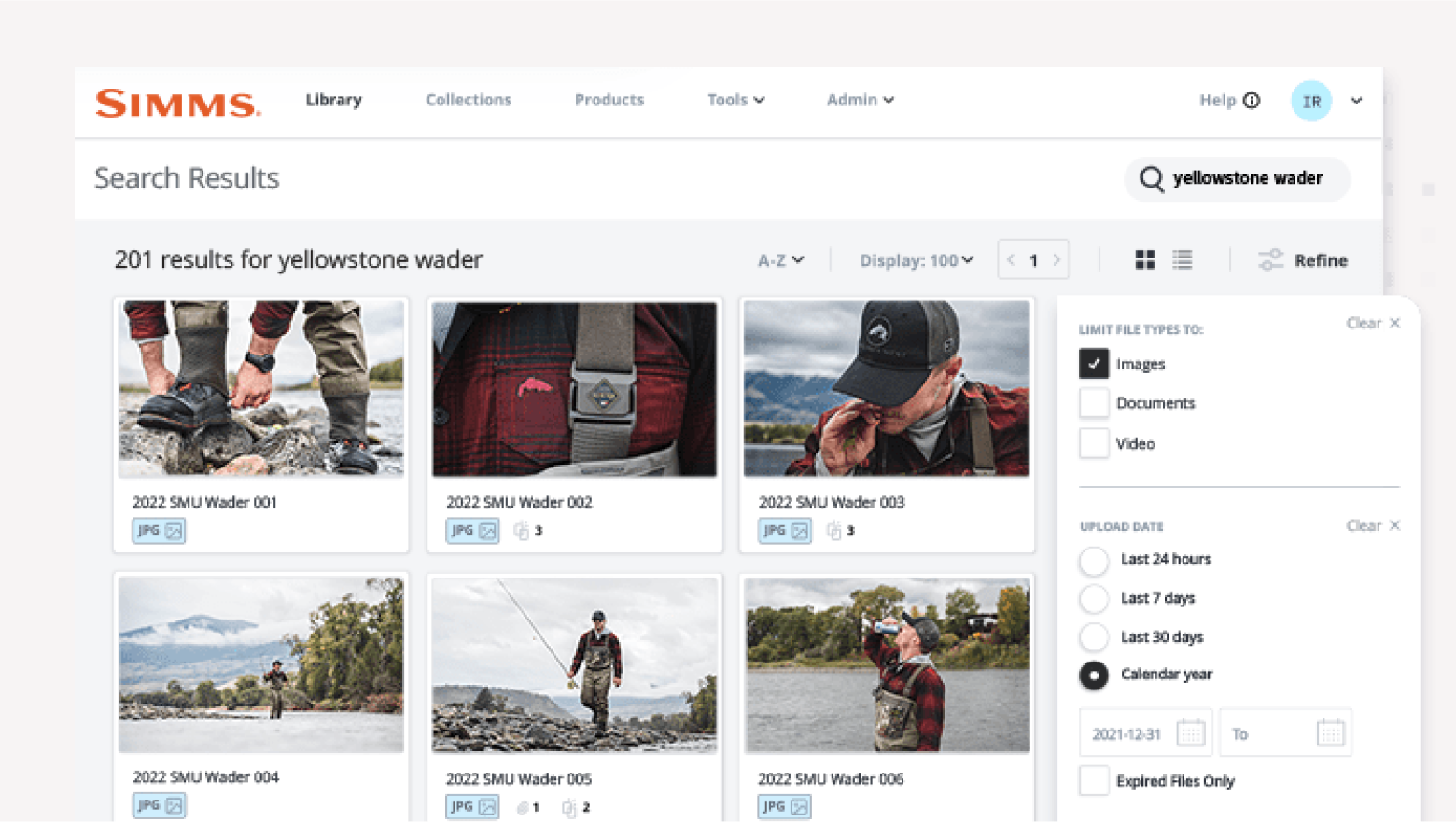Enable Expired Files Only checkbox
This screenshot has width=1456, height=822.
pos(1094,781)
